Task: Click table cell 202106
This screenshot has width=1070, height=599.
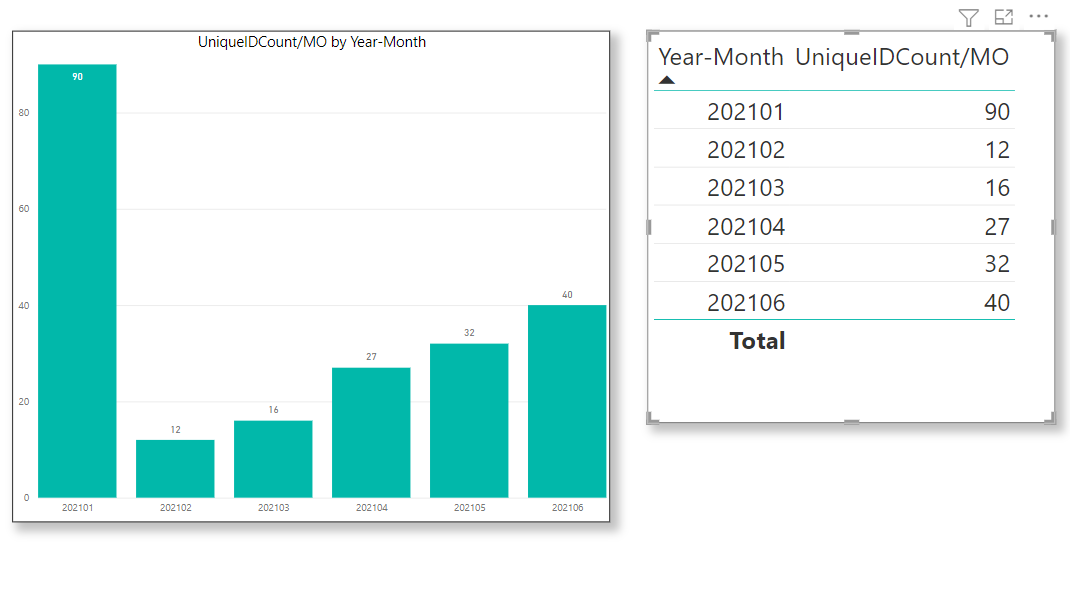Action: pos(745,303)
